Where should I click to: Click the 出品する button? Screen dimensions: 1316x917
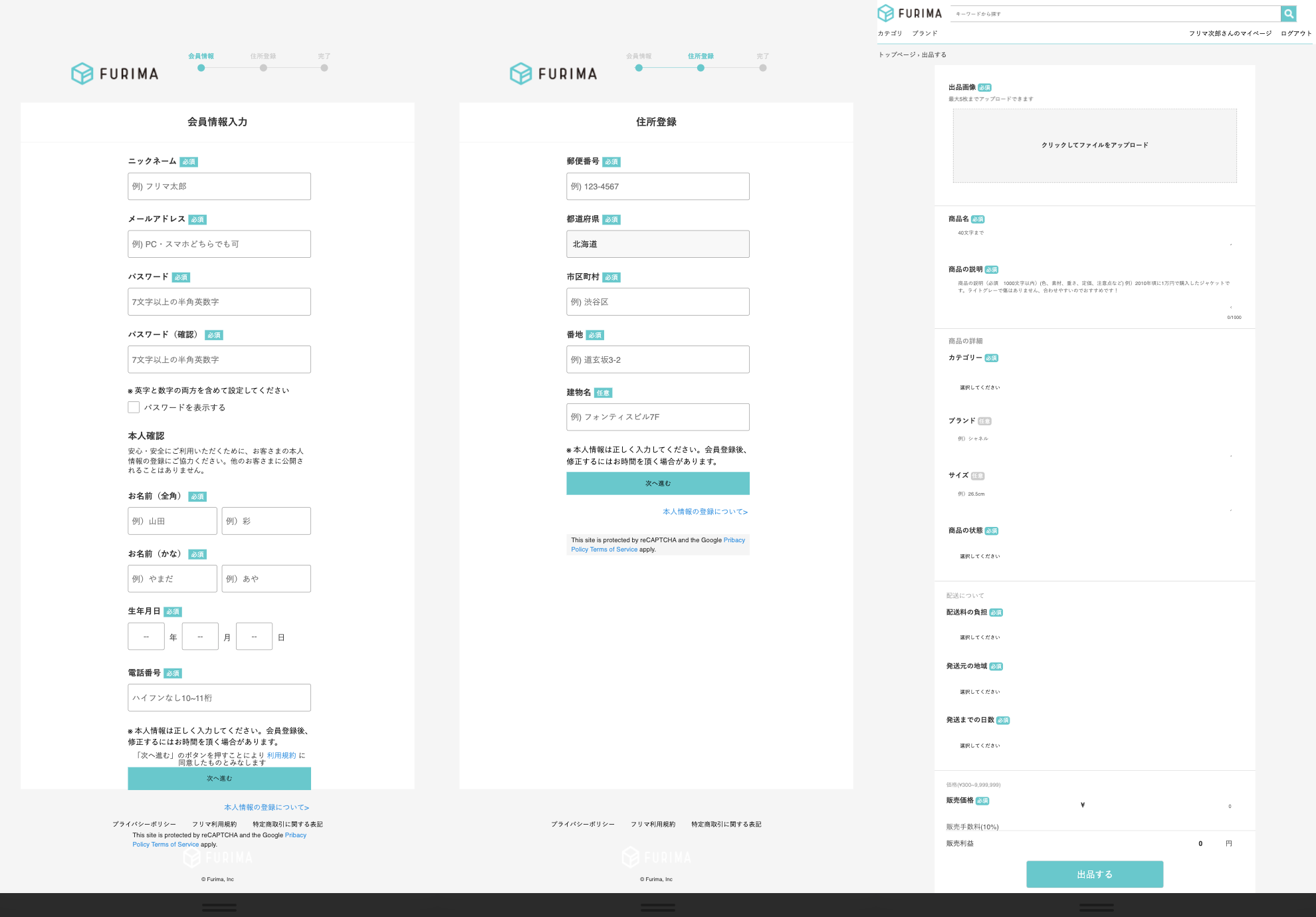point(1094,874)
